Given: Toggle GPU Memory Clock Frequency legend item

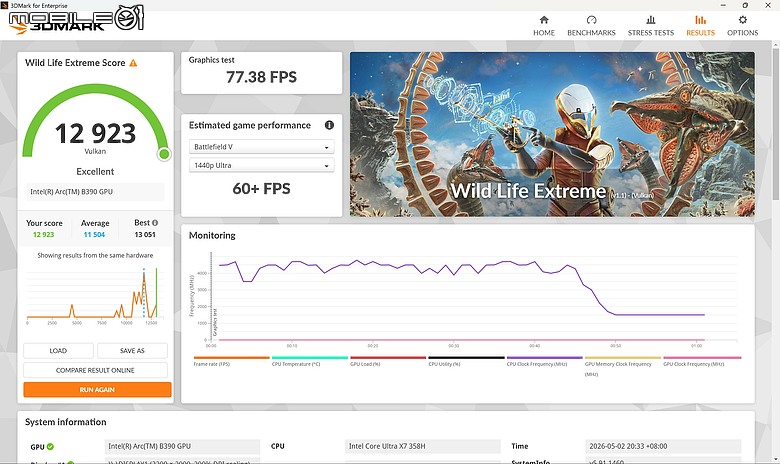Looking at the screenshot, I should tap(623, 367).
